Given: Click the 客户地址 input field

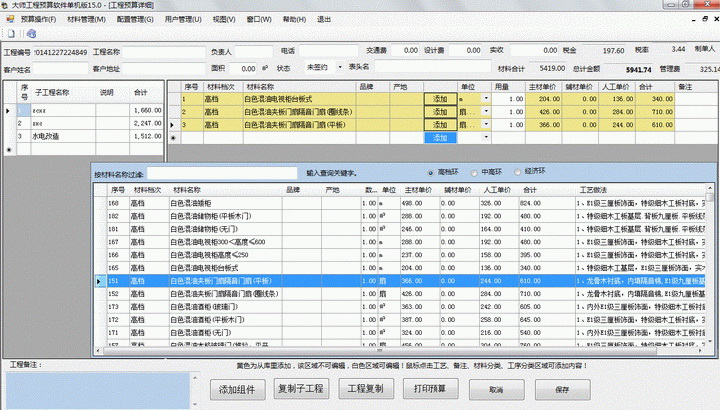Looking at the screenshot, I should 163,69.
